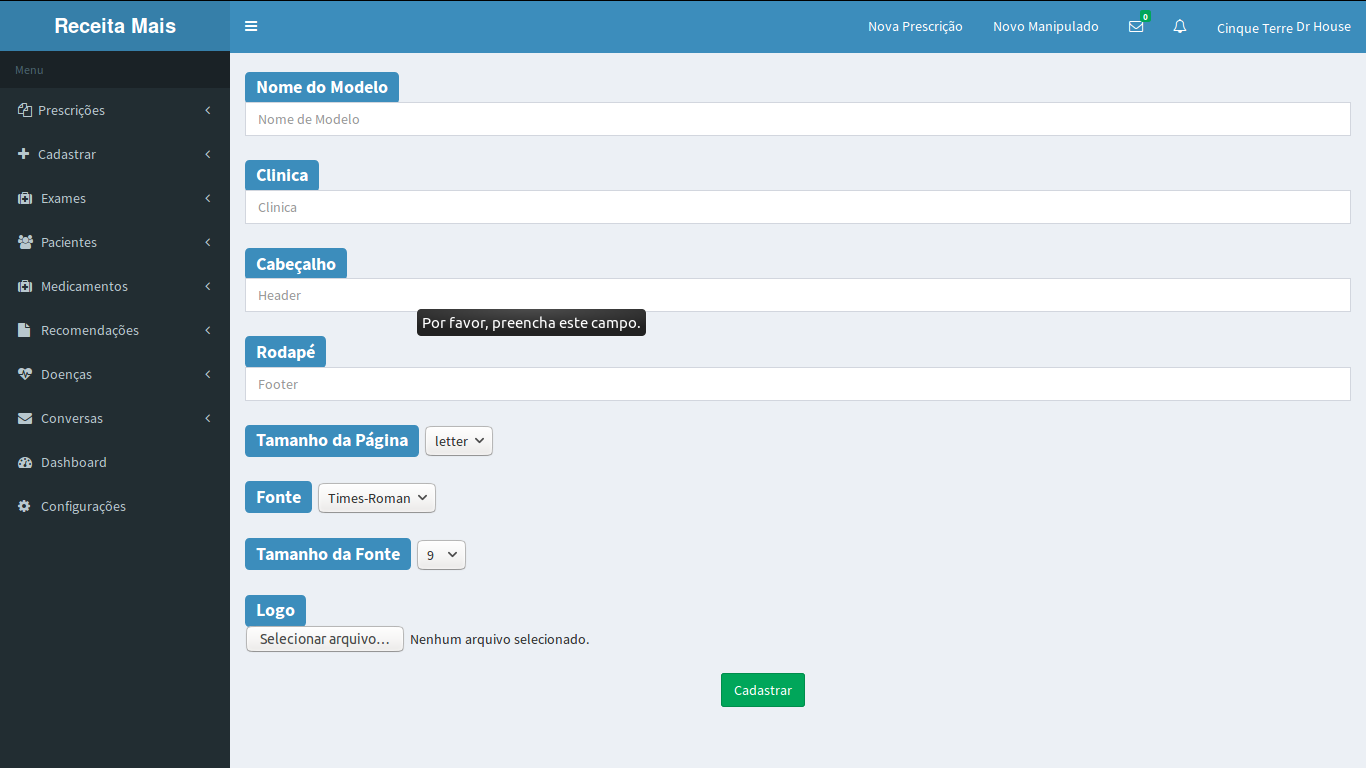Click the Nenhum arquivo selecionado text
The image size is (1366, 768).
point(500,639)
